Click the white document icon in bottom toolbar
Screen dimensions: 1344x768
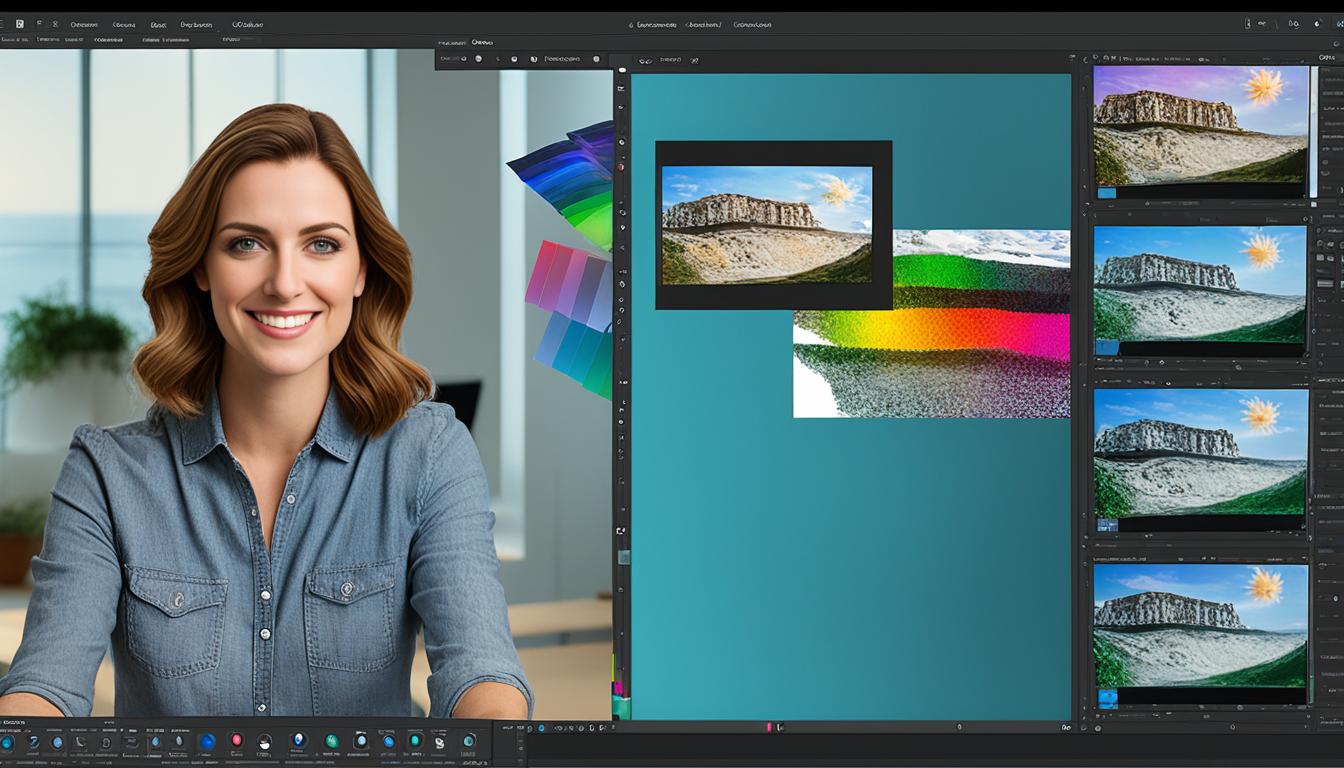[439, 743]
